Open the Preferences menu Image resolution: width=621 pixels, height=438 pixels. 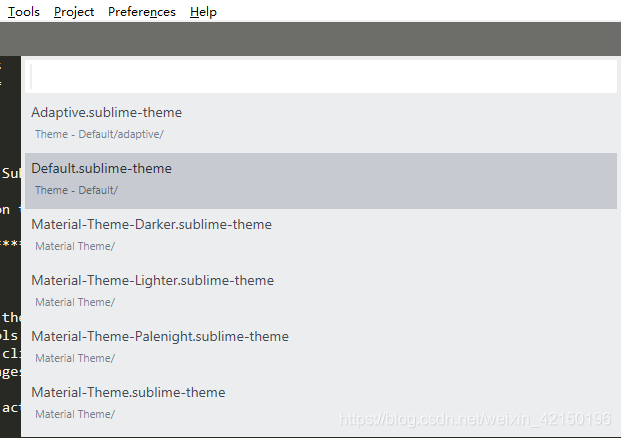[x=142, y=12]
